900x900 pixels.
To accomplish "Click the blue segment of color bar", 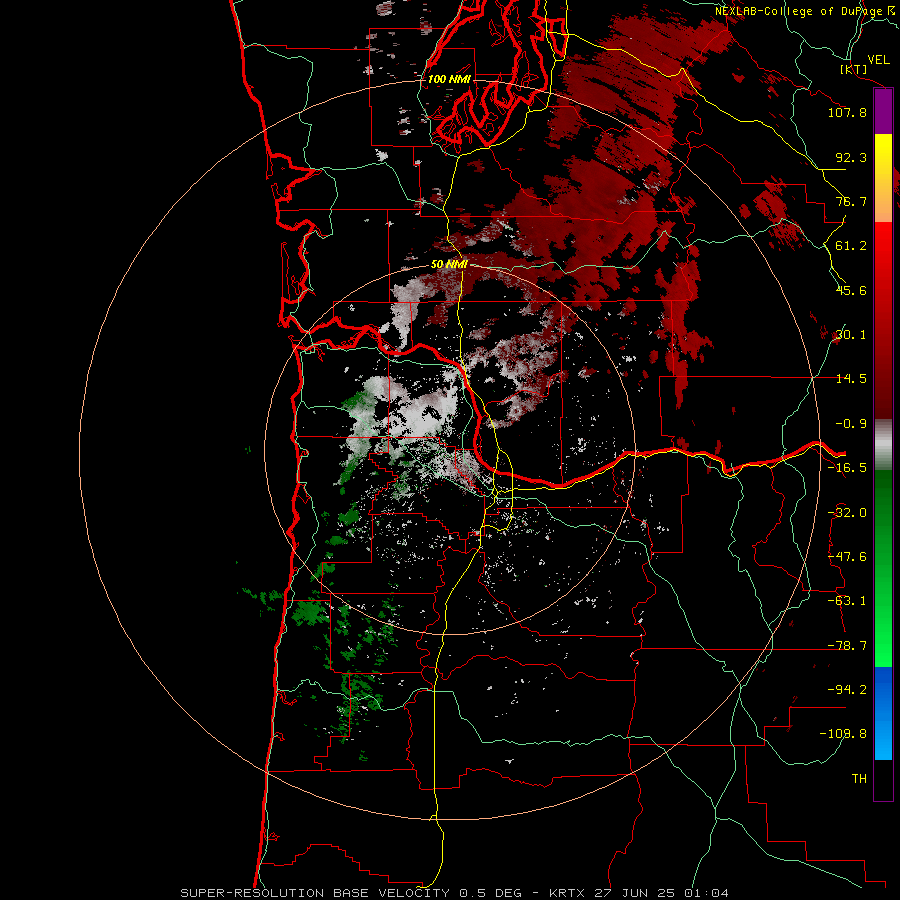I will (x=883, y=713).
